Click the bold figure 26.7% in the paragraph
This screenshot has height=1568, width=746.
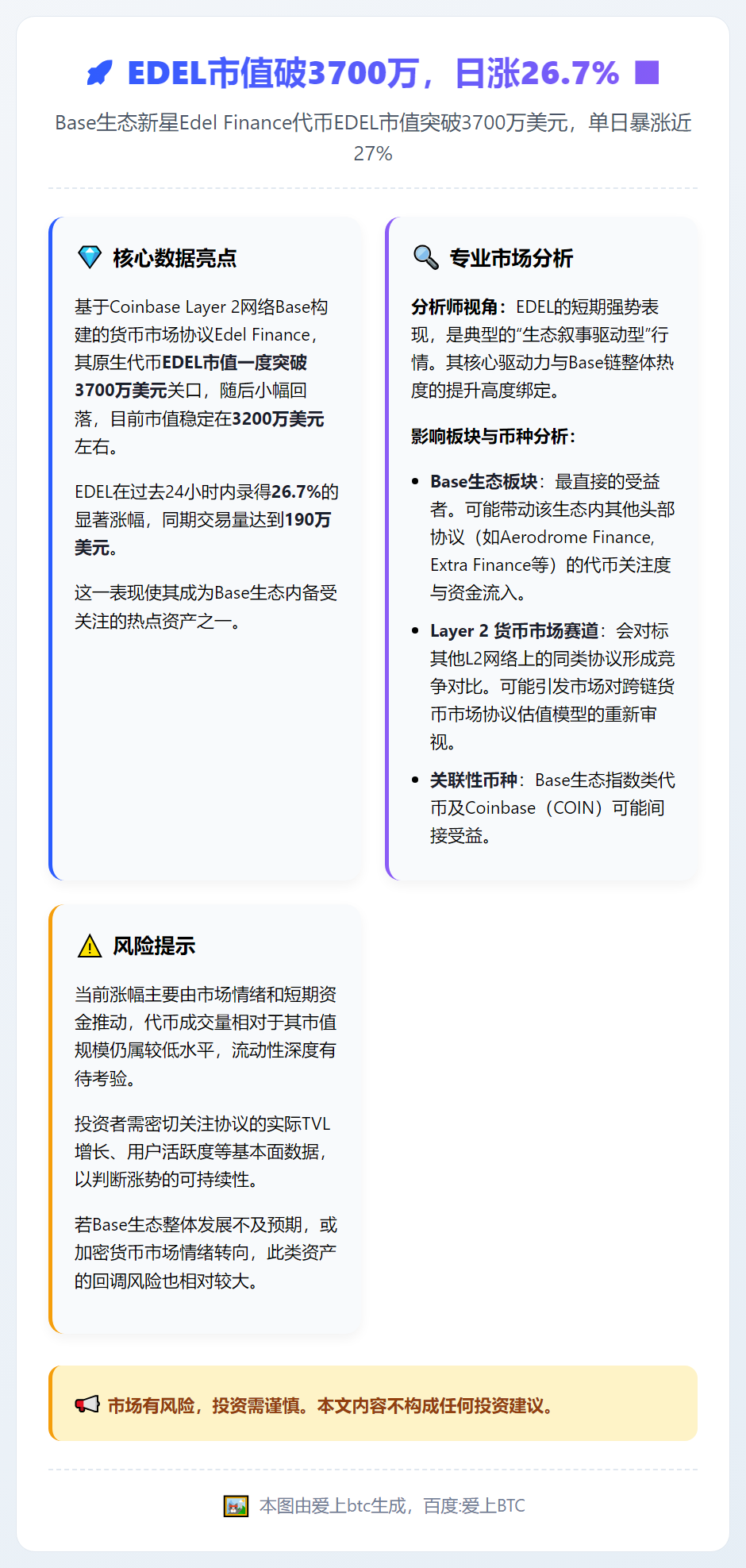click(x=296, y=491)
